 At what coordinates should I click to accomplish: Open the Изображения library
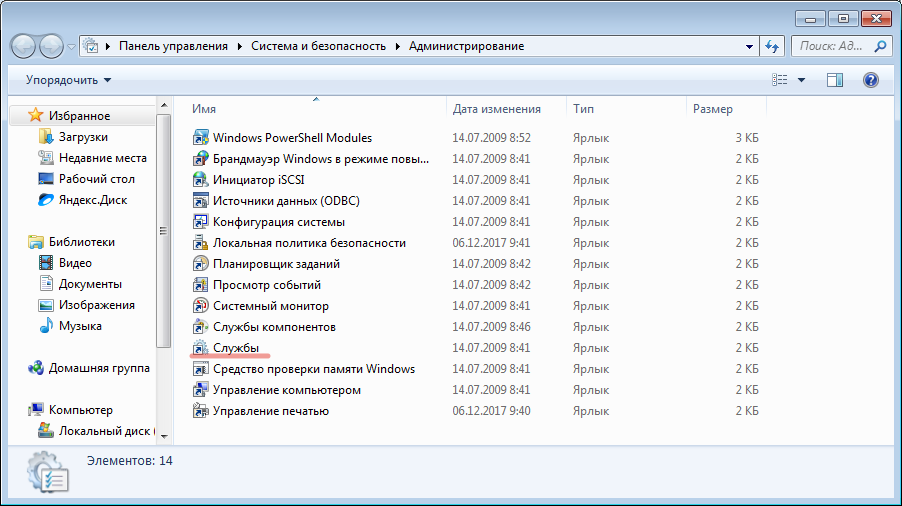pyautogui.click(x=97, y=305)
